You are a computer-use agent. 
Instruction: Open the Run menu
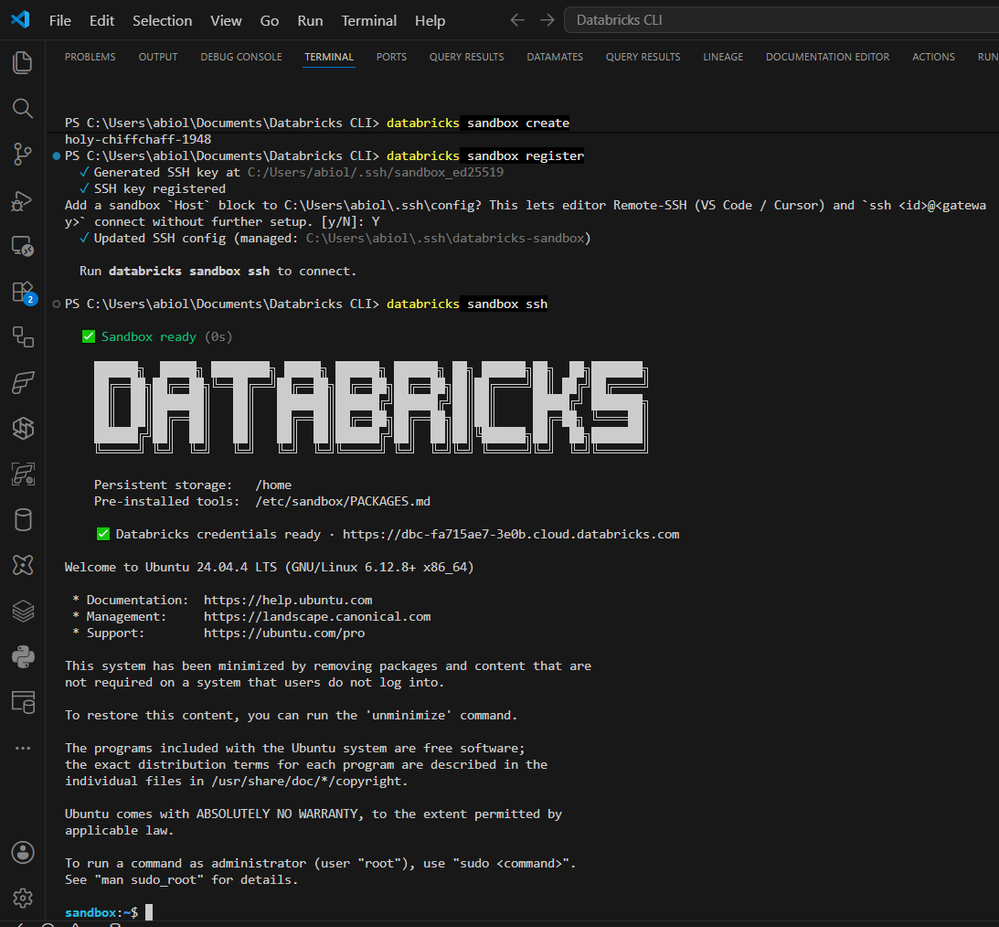click(x=310, y=20)
